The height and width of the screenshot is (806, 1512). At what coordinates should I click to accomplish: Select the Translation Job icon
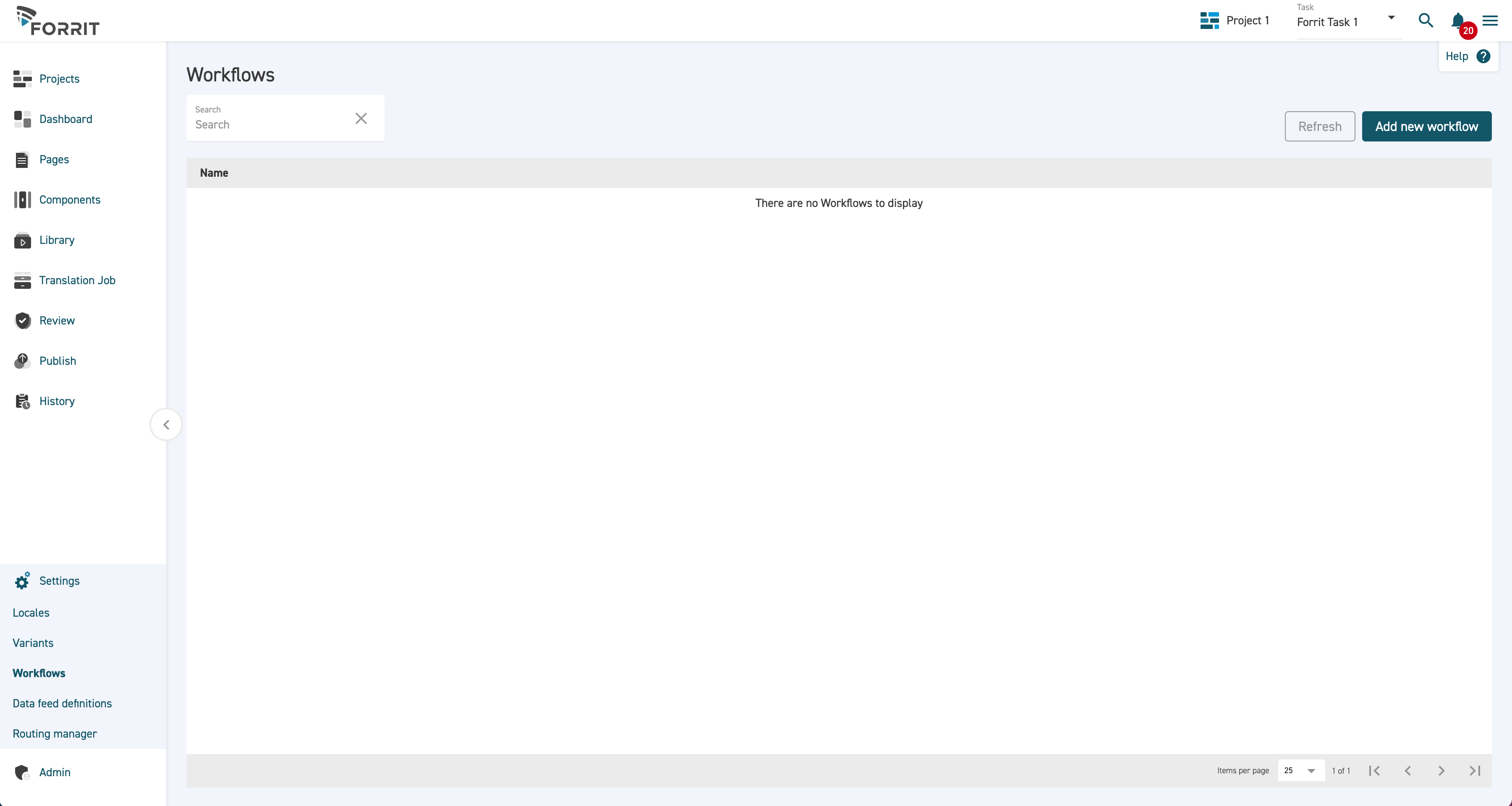tap(22, 280)
